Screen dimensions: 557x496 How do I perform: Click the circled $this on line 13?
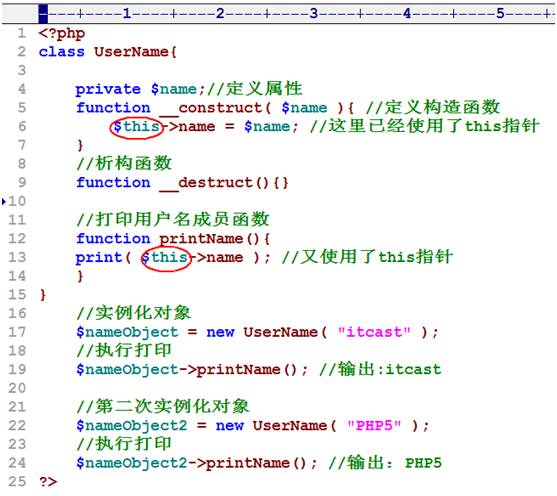(166, 257)
